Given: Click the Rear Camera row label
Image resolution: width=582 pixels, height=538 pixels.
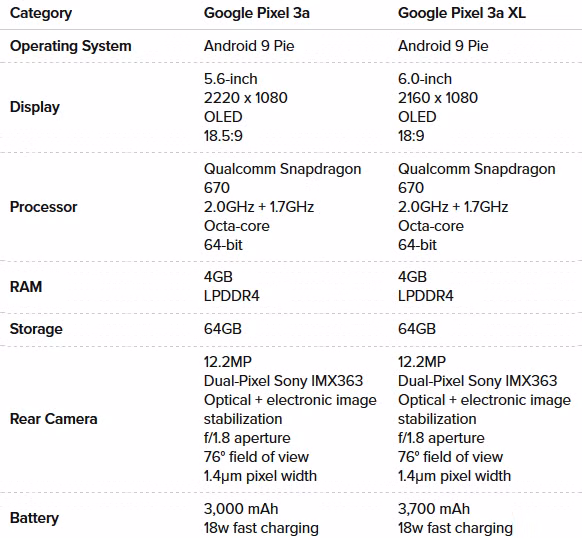Looking at the screenshot, I should (x=53, y=419).
